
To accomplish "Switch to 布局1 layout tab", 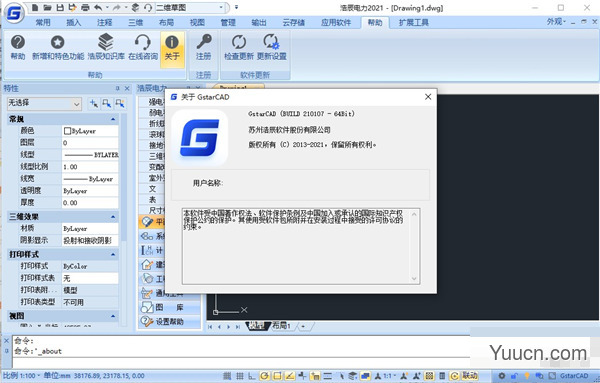I will [x=281, y=326].
